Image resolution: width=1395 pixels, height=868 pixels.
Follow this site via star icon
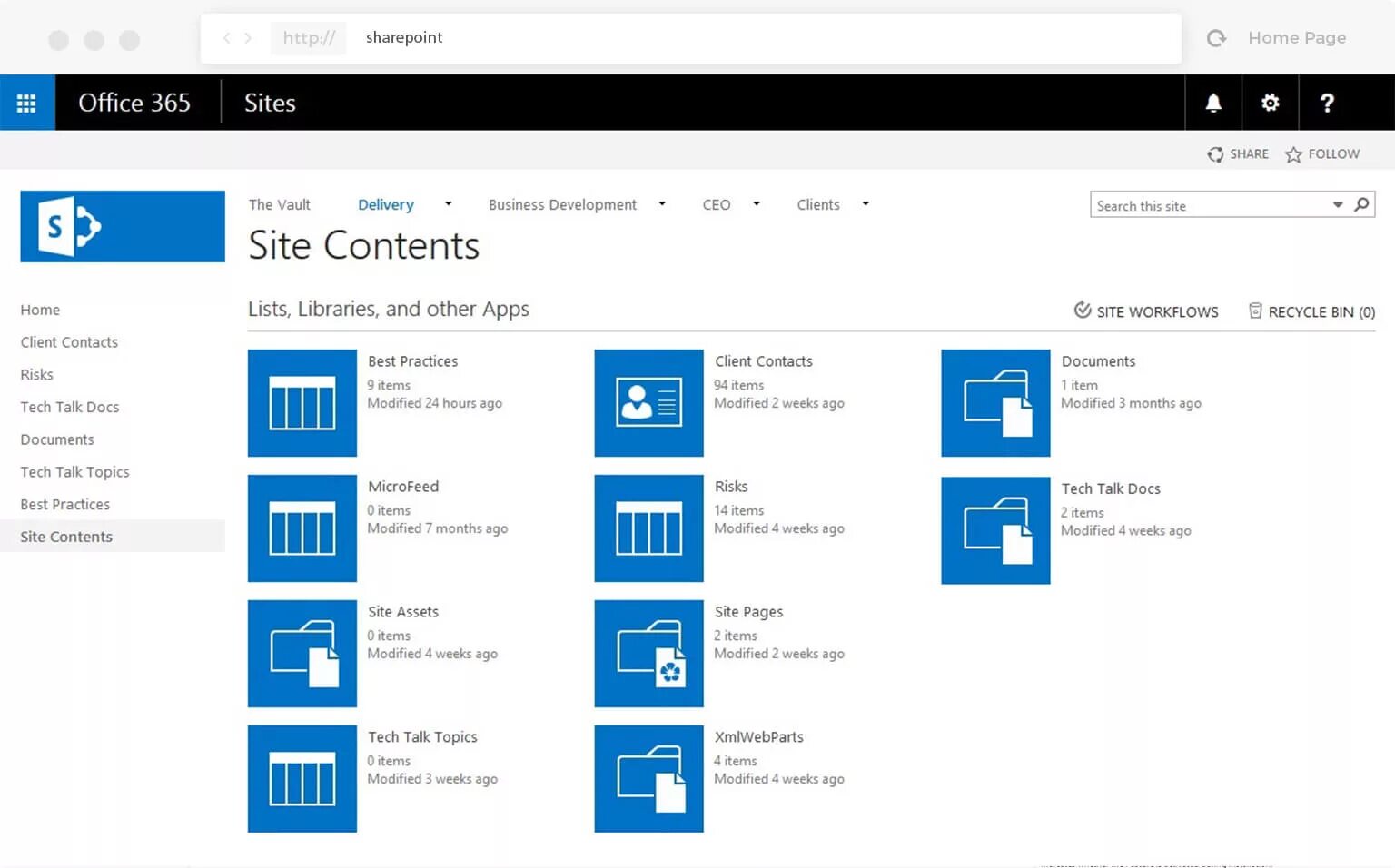click(x=1293, y=155)
